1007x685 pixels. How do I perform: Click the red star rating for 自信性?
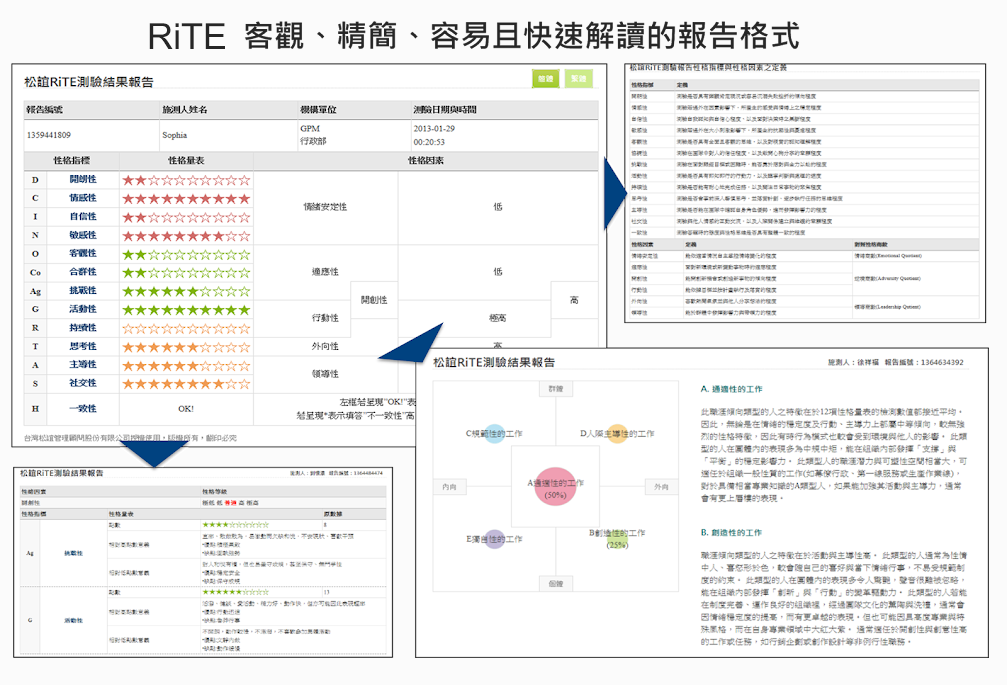(x=186, y=218)
